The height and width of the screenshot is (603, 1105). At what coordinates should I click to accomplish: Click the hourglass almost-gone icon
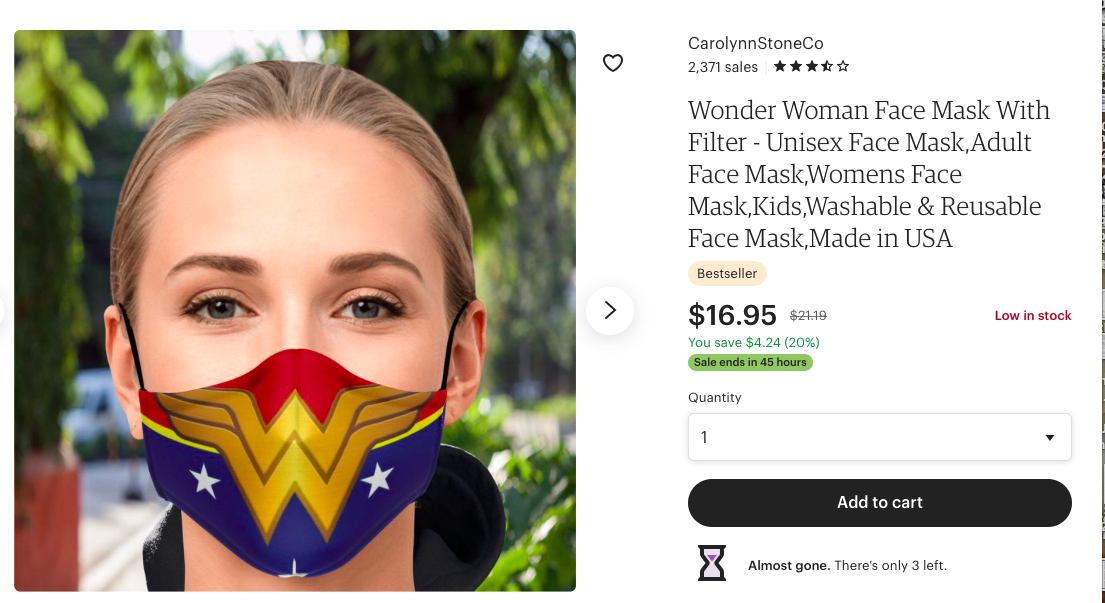click(x=711, y=563)
